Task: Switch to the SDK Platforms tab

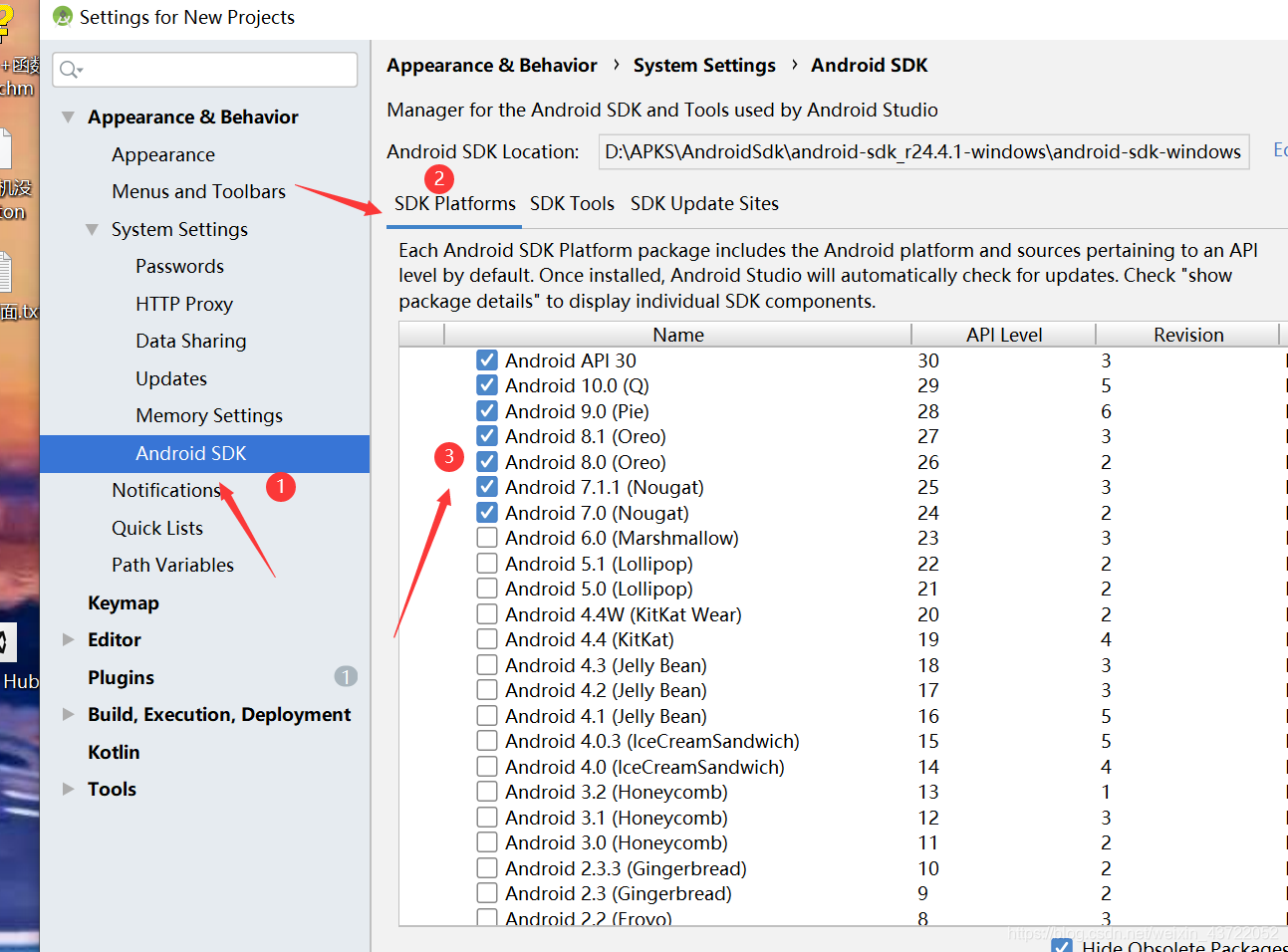Action: [455, 203]
